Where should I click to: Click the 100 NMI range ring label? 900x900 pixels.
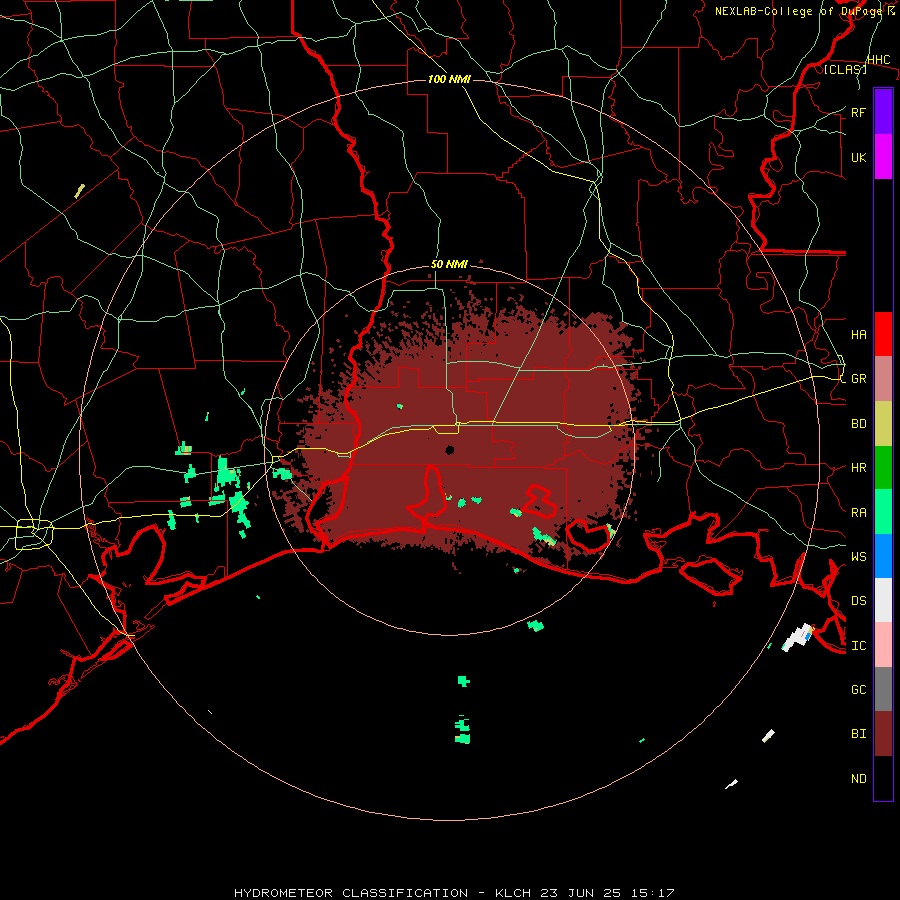449,79
